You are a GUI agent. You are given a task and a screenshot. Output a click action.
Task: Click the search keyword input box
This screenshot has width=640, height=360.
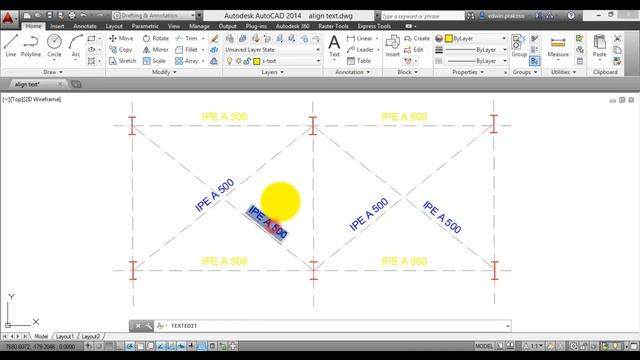coord(422,16)
